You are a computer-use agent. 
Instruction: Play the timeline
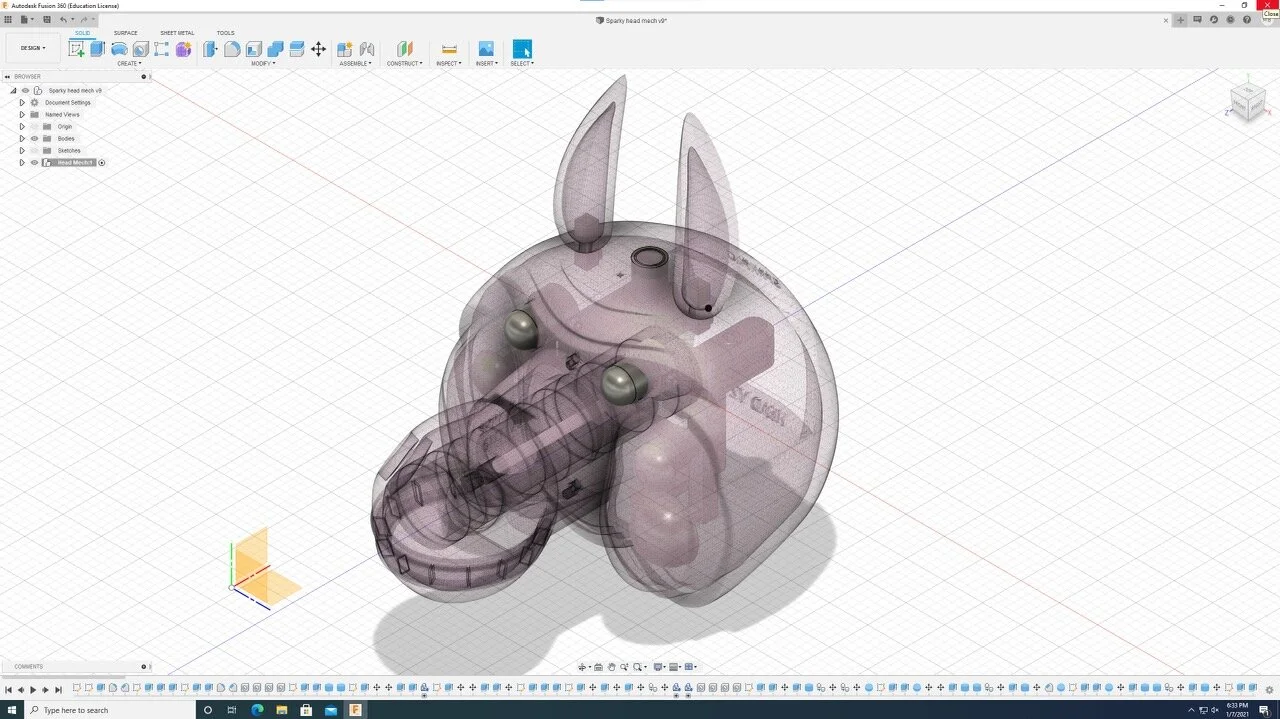coord(33,690)
